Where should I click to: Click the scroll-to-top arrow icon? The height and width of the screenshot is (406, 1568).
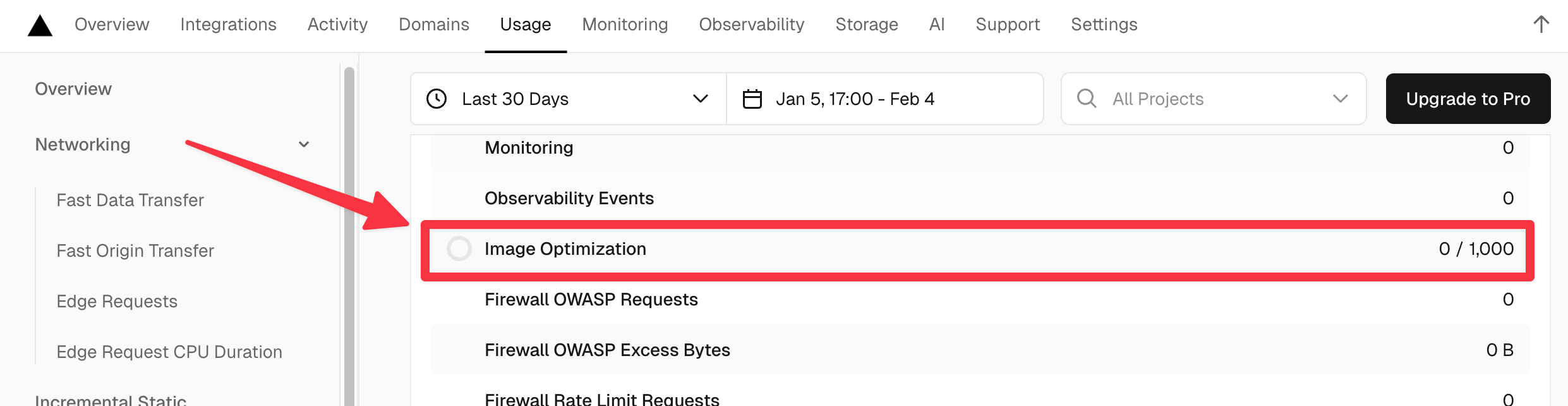[x=1541, y=25]
